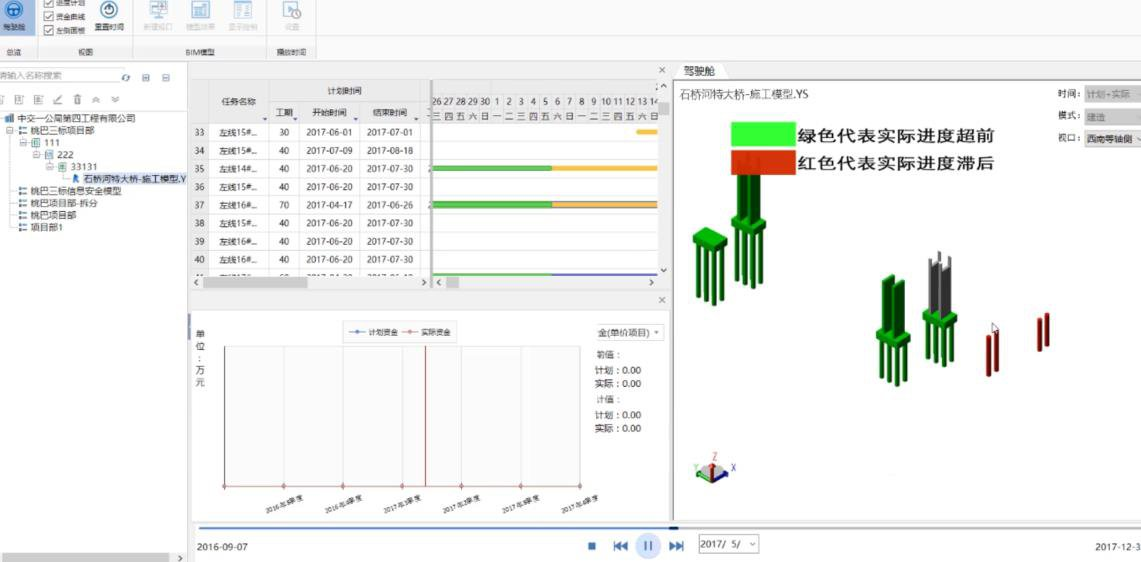Collapse the 33131 tree node

point(49,167)
